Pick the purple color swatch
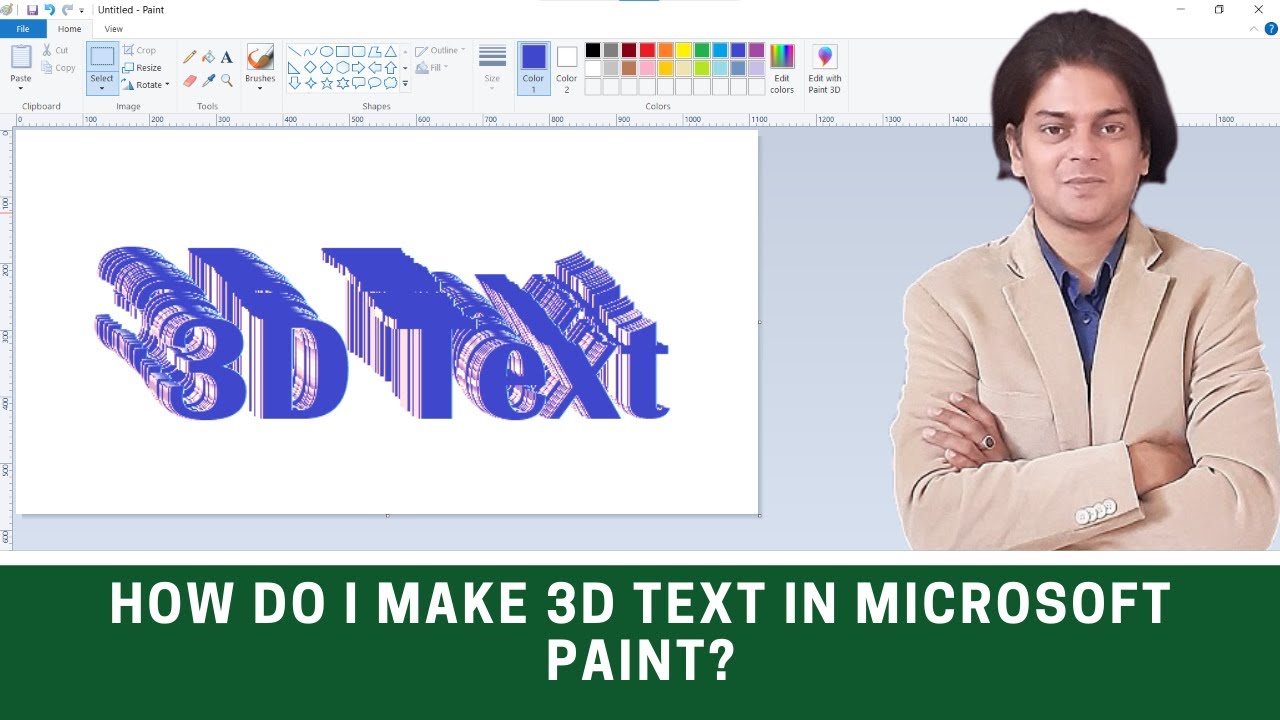Screen dimensions: 1280x720 click(x=755, y=50)
